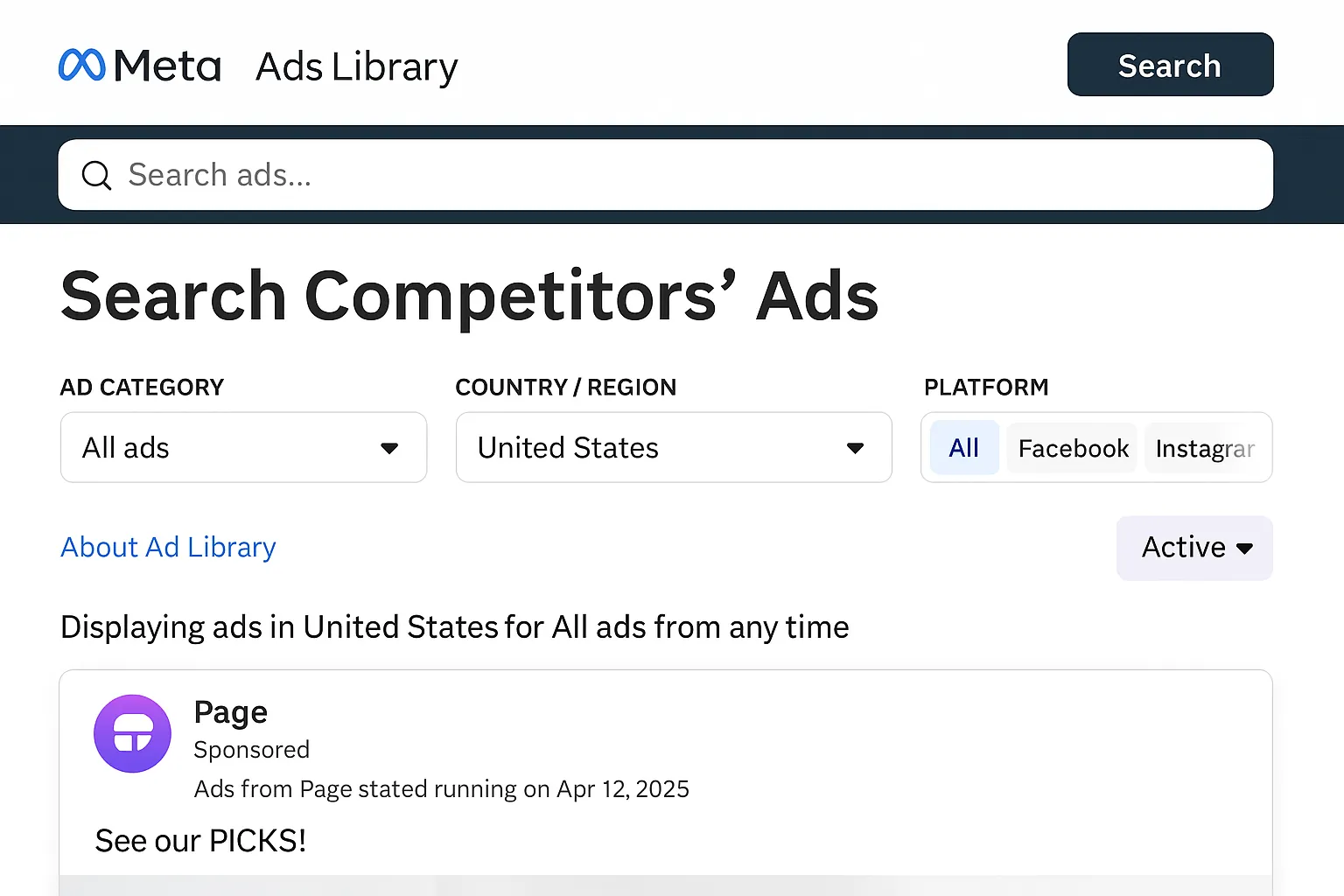The width and height of the screenshot is (1344, 896).
Task: Click the Sponsored label under Page
Action: tap(252, 750)
